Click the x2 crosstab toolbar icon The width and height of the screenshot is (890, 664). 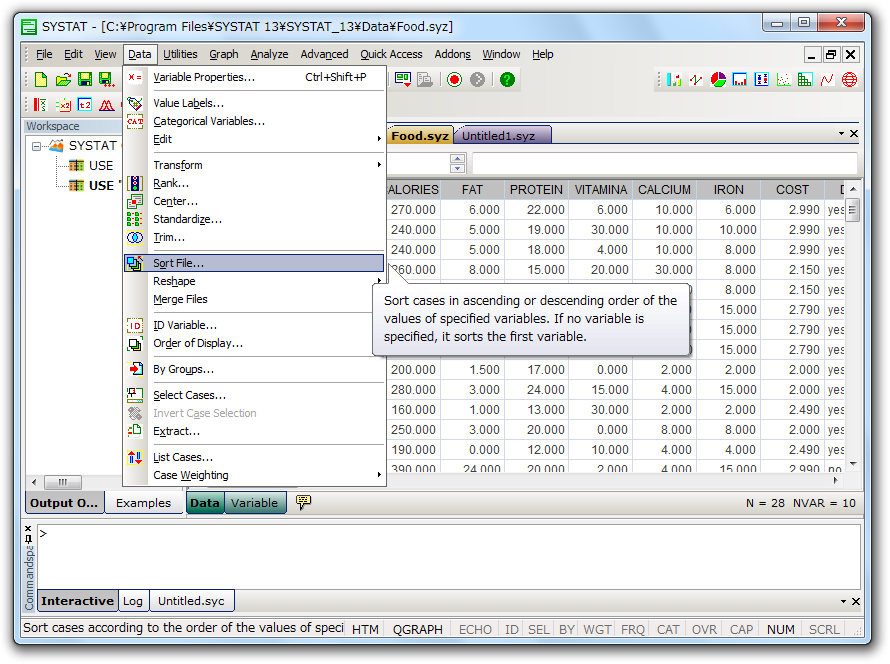[x=63, y=105]
